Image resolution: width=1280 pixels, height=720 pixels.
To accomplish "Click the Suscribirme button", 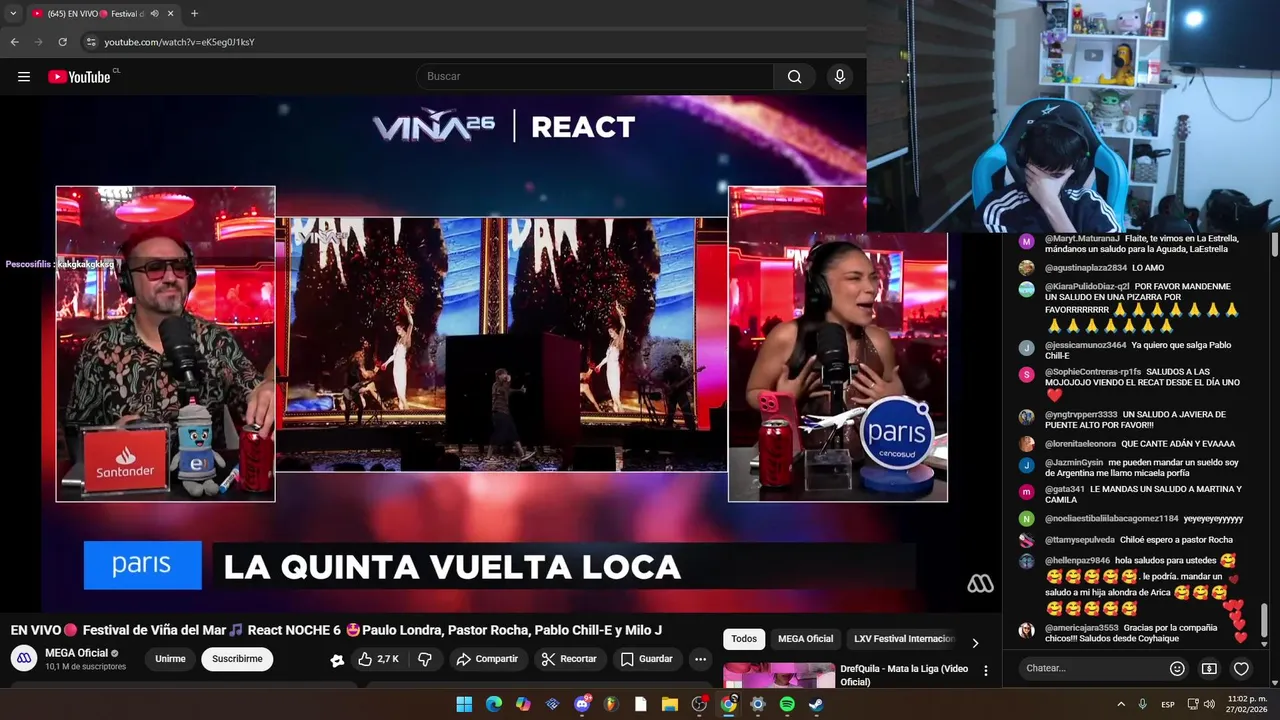I will [237, 659].
